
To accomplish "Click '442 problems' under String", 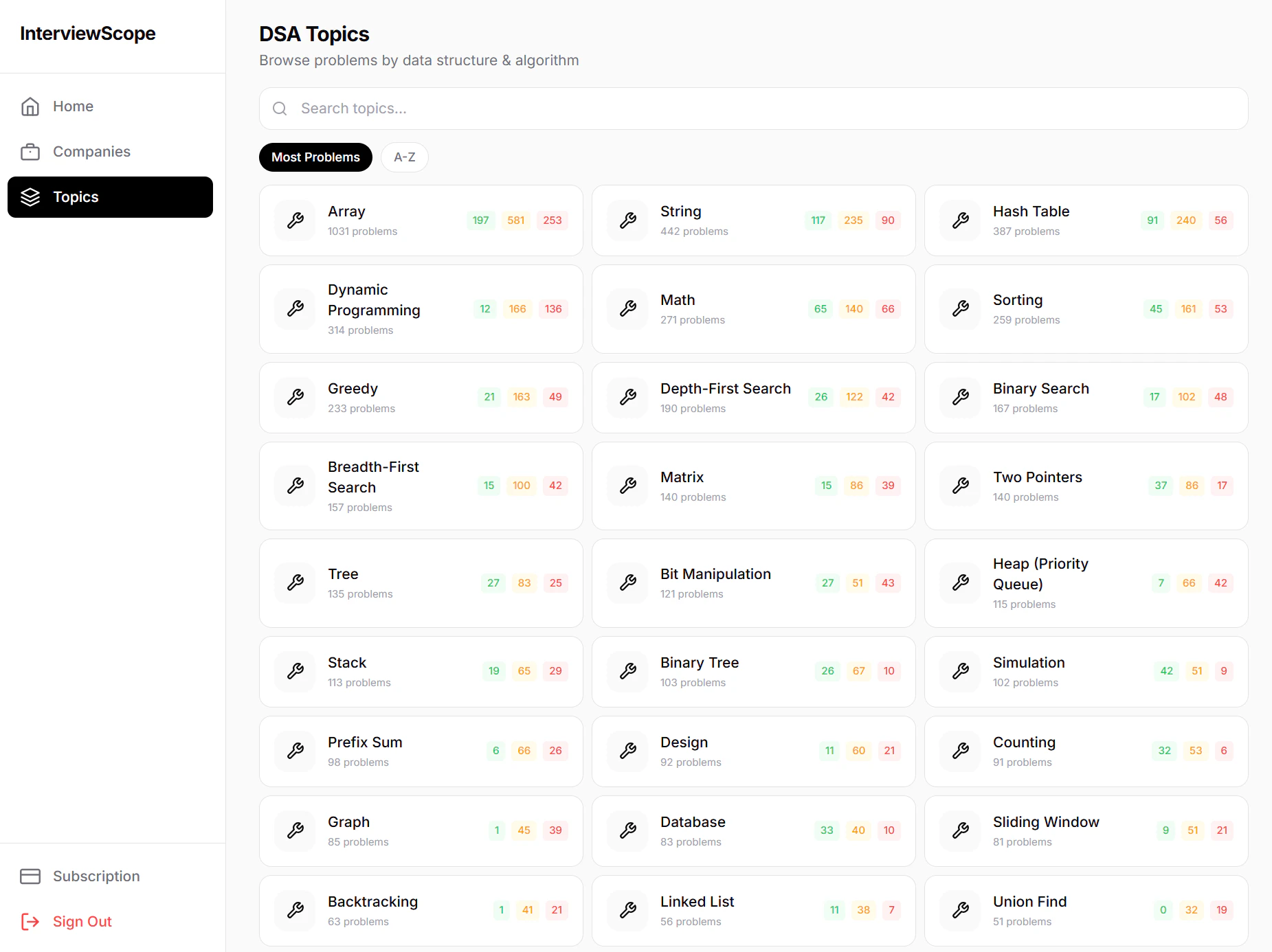I will 694,231.
